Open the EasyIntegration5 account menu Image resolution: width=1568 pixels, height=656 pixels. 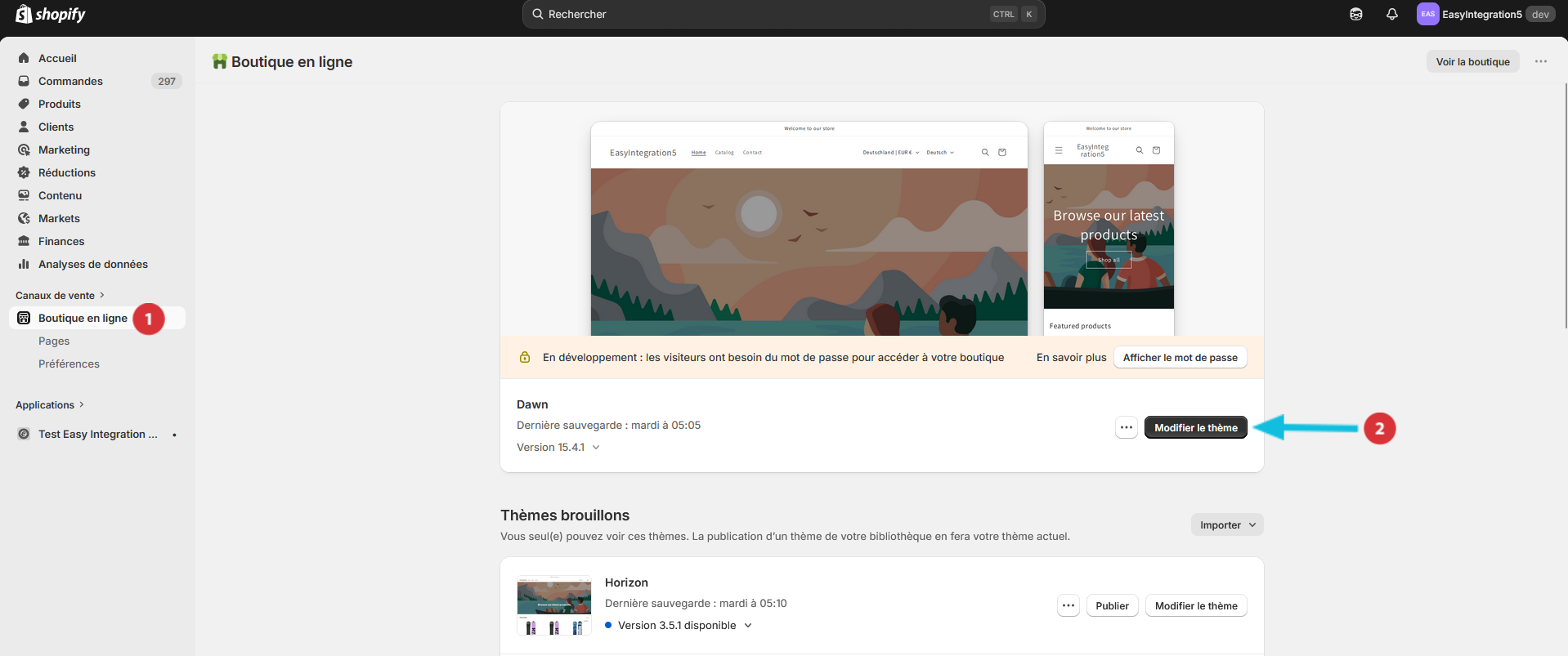(x=1485, y=14)
